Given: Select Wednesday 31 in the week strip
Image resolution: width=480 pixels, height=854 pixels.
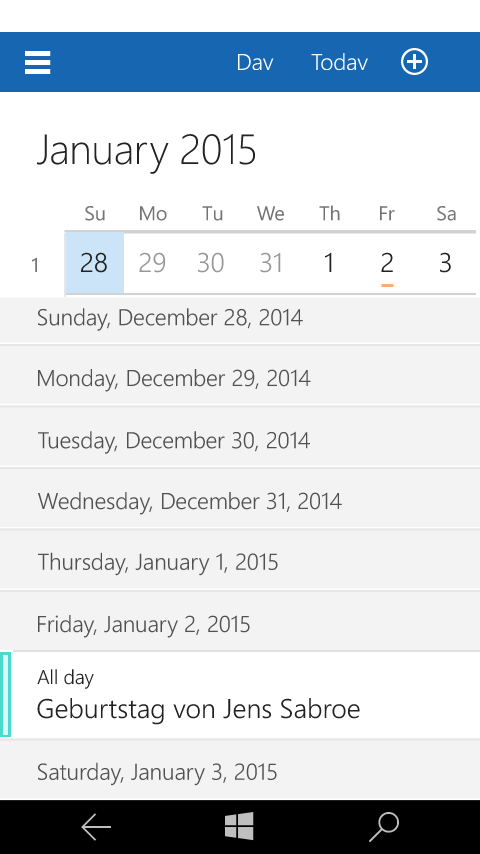Looking at the screenshot, I should pyautogui.click(x=270, y=263).
